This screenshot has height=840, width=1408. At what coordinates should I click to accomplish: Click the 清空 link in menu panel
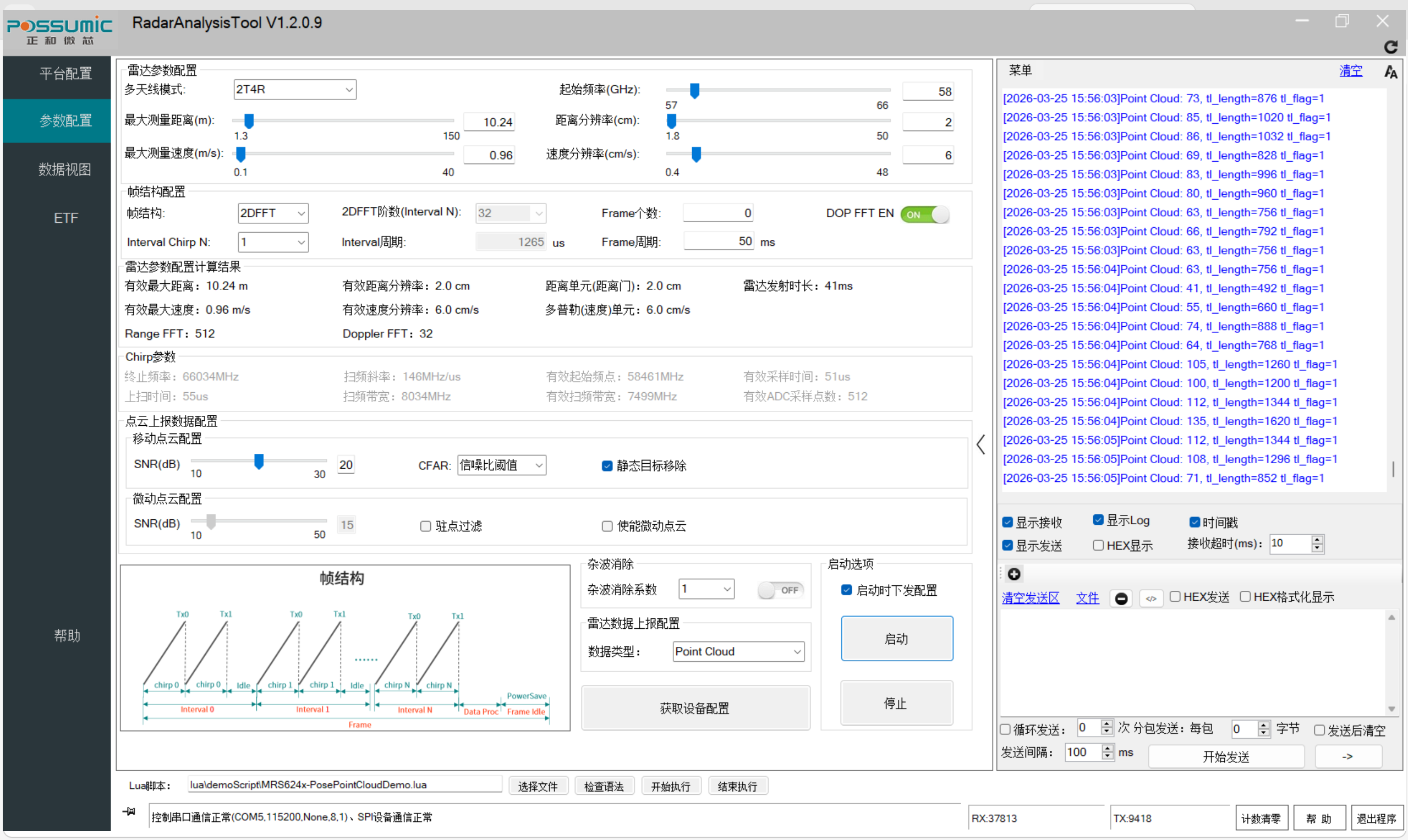point(1350,71)
